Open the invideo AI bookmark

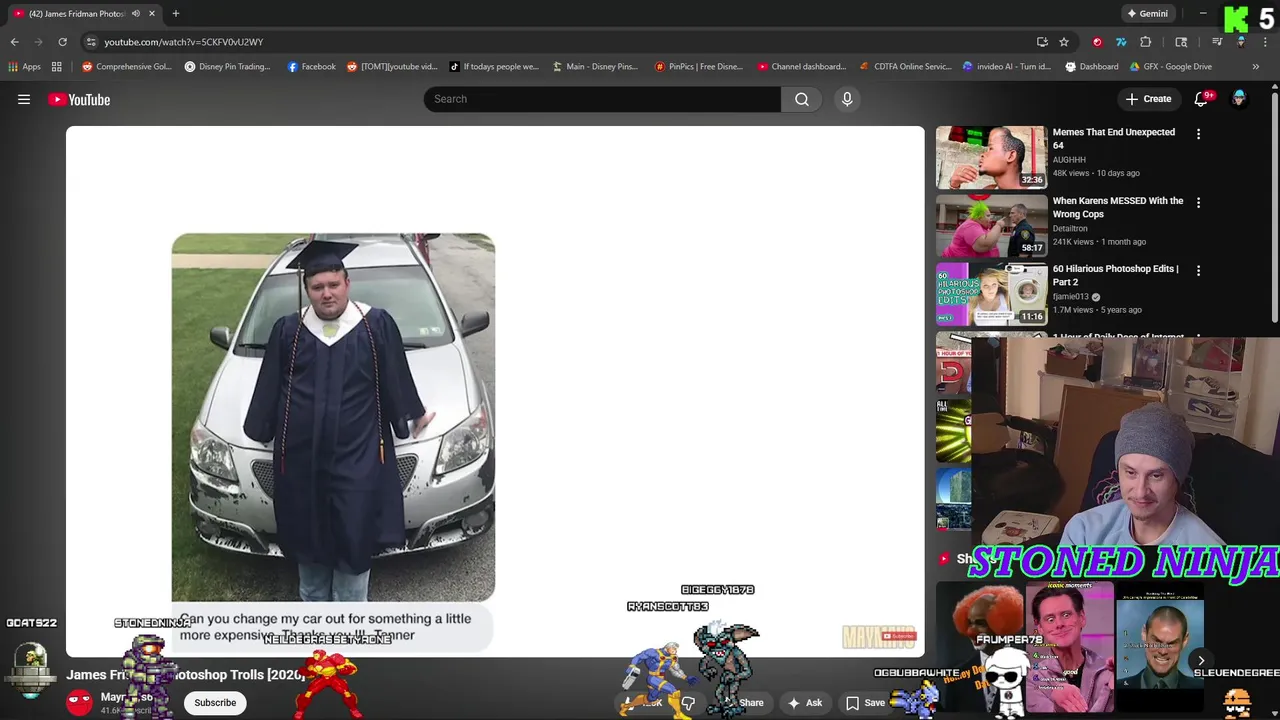(x=1006, y=67)
